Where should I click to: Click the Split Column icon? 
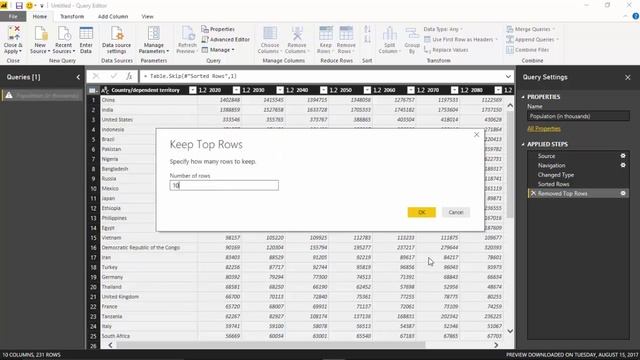click(x=389, y=40)
